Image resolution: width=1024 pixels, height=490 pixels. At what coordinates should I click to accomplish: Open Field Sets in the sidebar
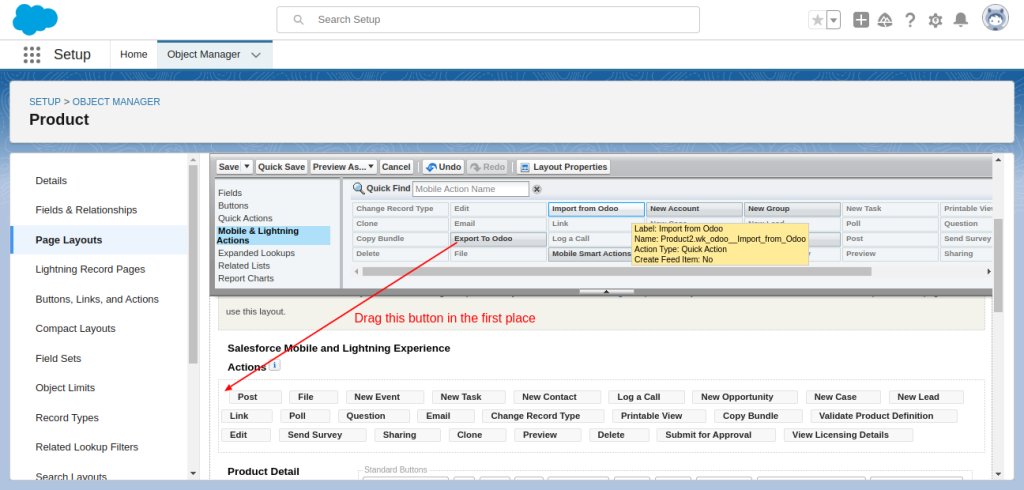[x=58, y=359]
